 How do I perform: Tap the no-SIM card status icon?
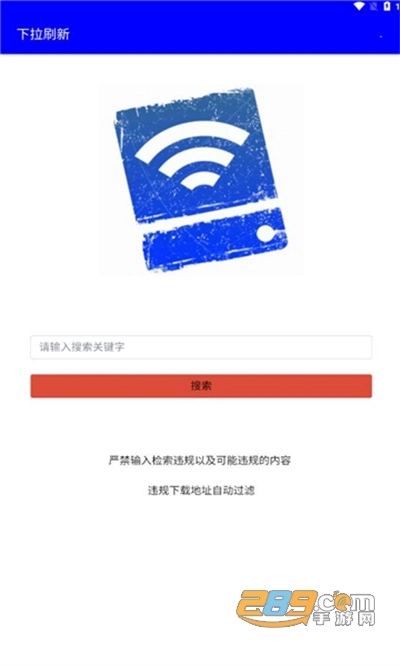(374, 6)
